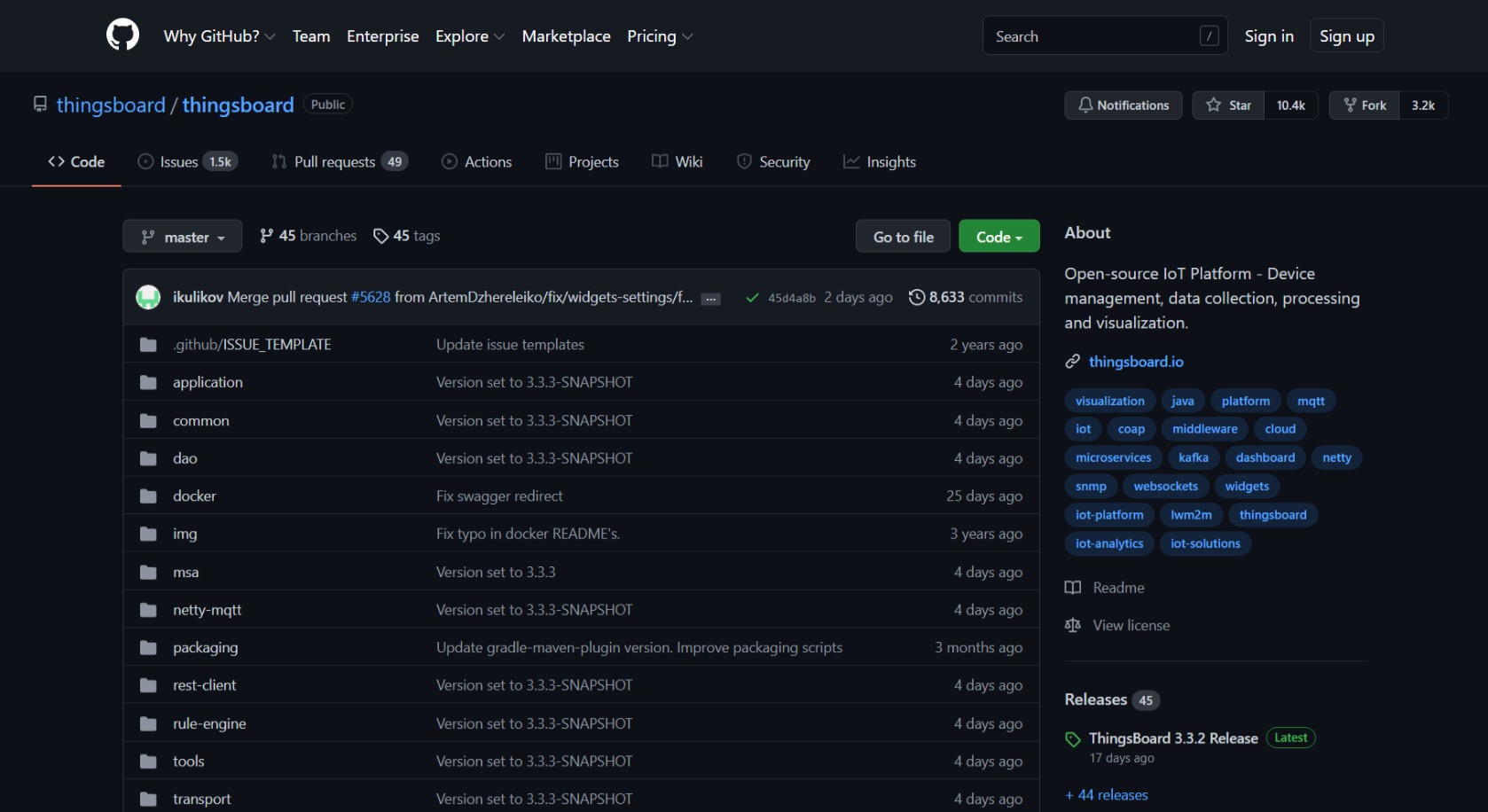
Task: Click the Fork button
Action: coord(1365,105)
